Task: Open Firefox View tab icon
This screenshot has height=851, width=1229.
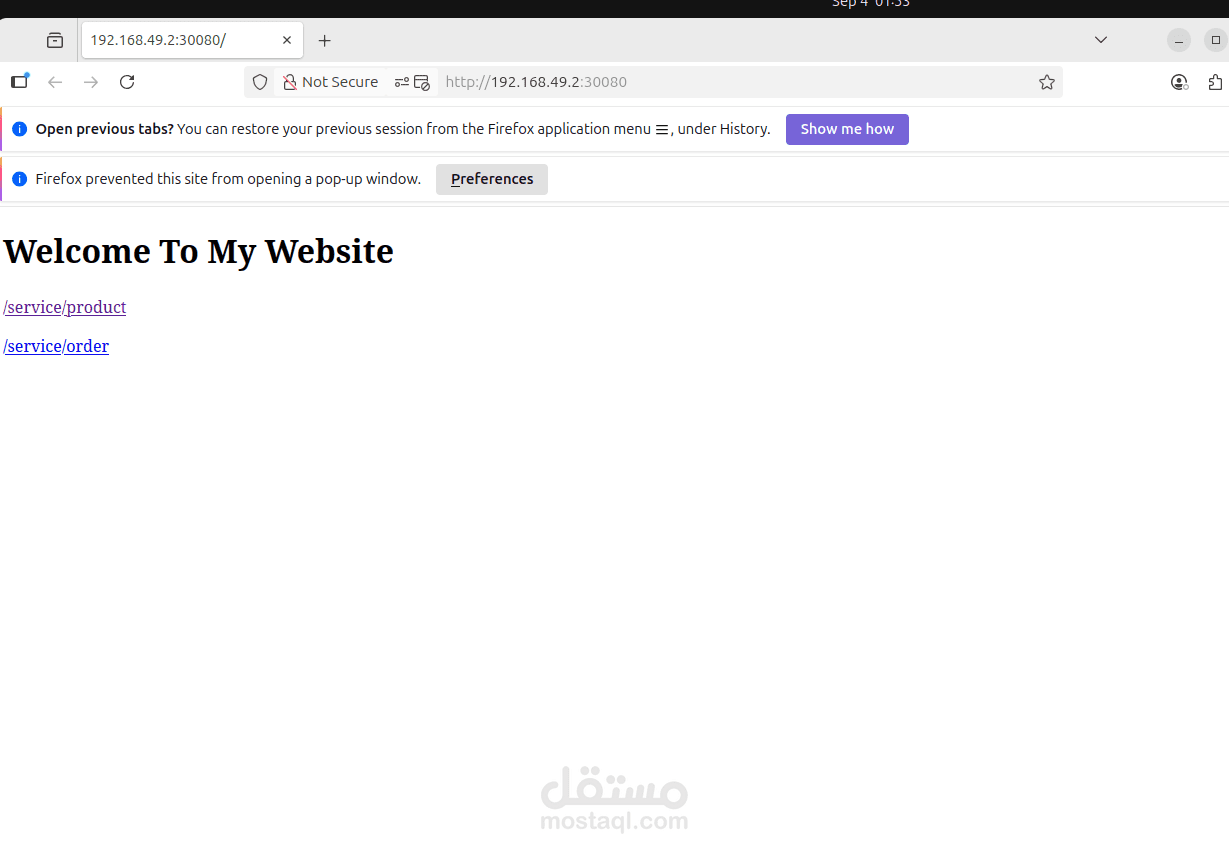Action: pos(55,41)
